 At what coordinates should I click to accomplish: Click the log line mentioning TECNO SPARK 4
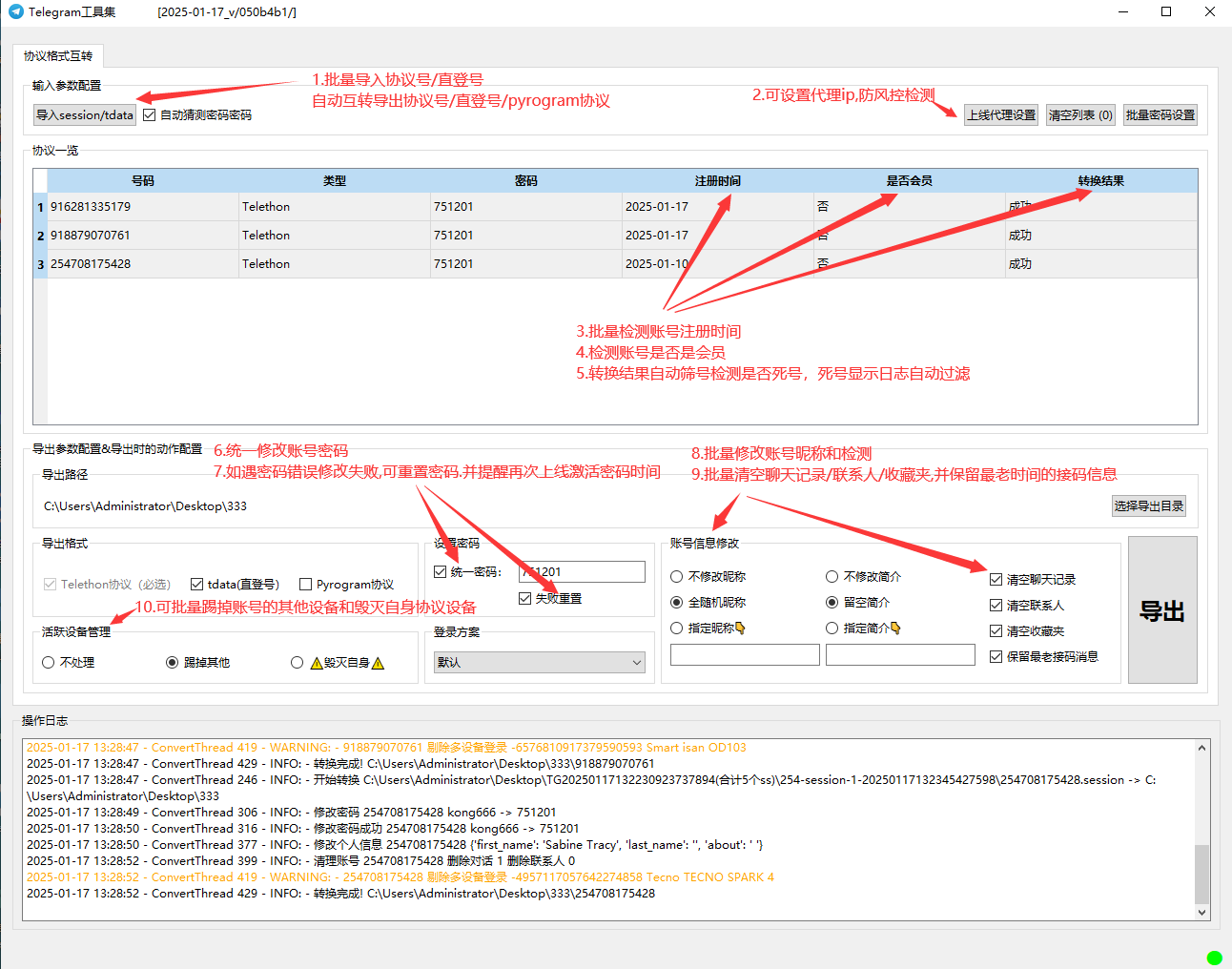[400, 877]
